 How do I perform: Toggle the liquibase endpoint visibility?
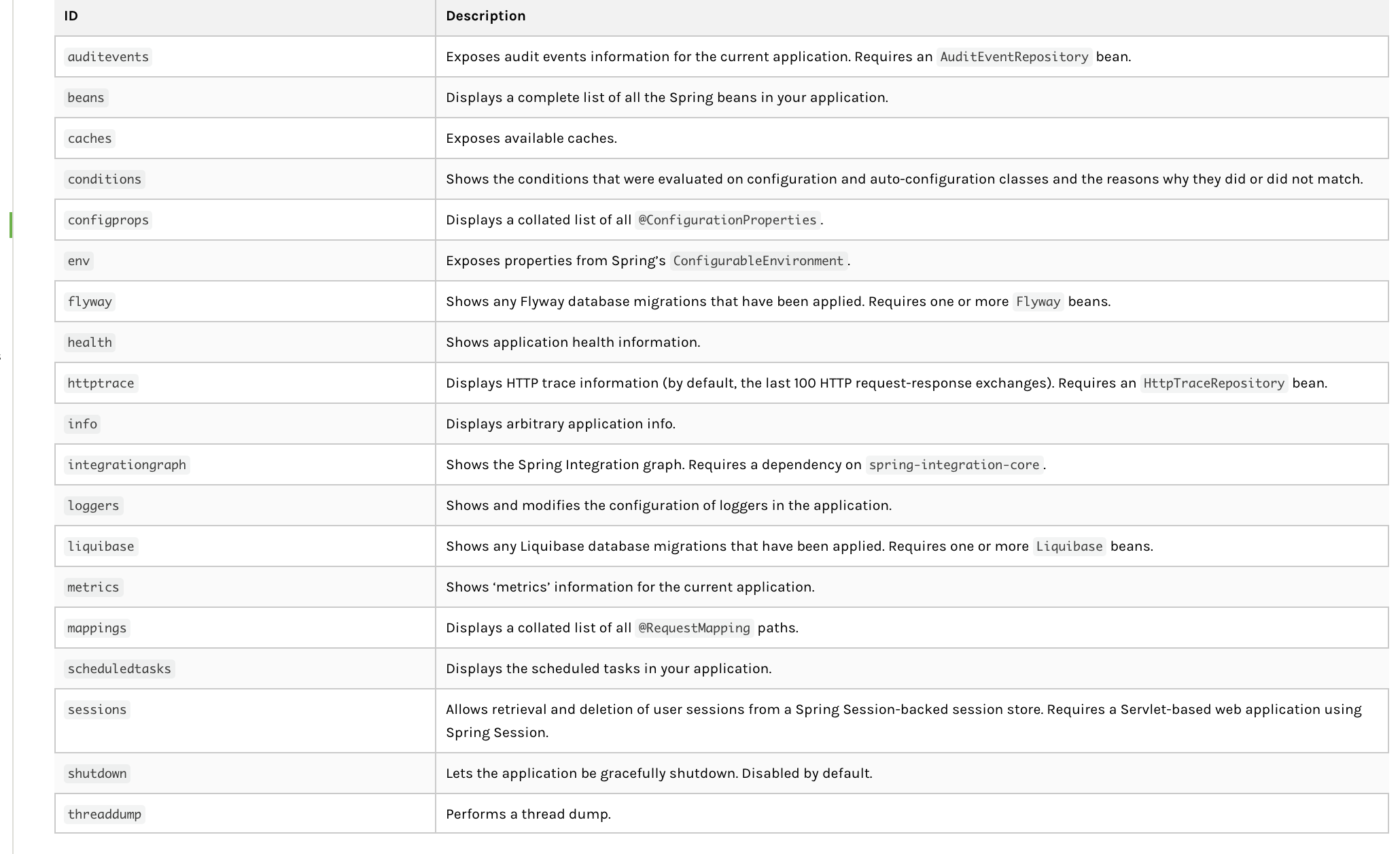100,545
